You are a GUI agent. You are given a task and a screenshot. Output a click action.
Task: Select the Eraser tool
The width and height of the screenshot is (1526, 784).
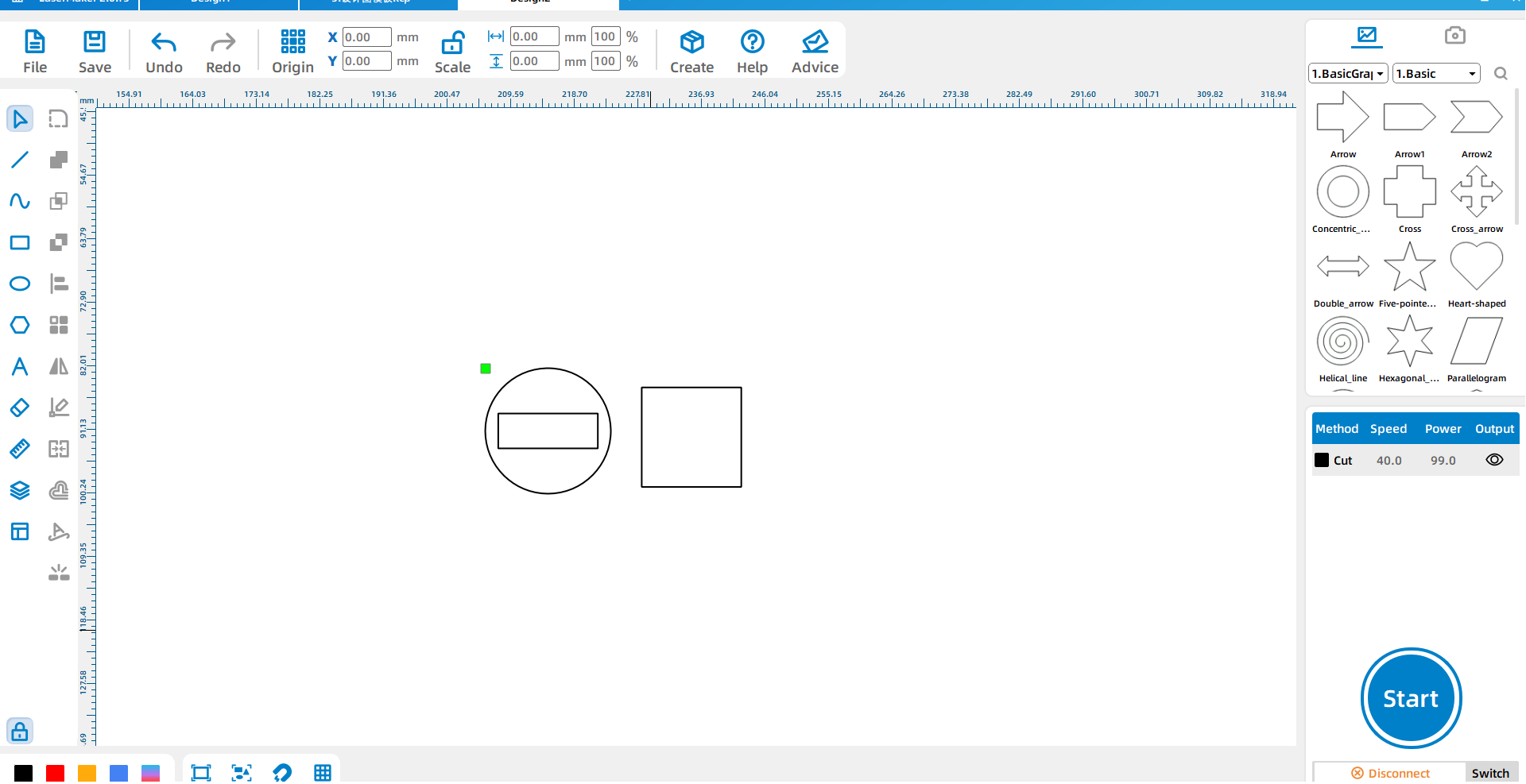coord(20,407)
